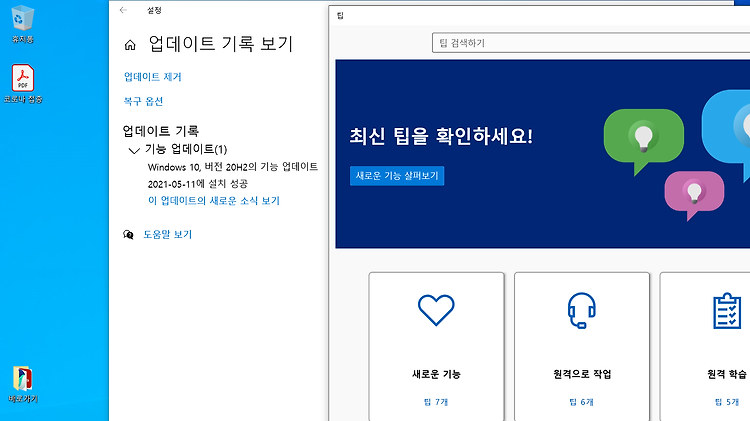The image size is (750, 421).
Task: Click the Windows 10, 버전 20H2 update entry
Action: 233,167
